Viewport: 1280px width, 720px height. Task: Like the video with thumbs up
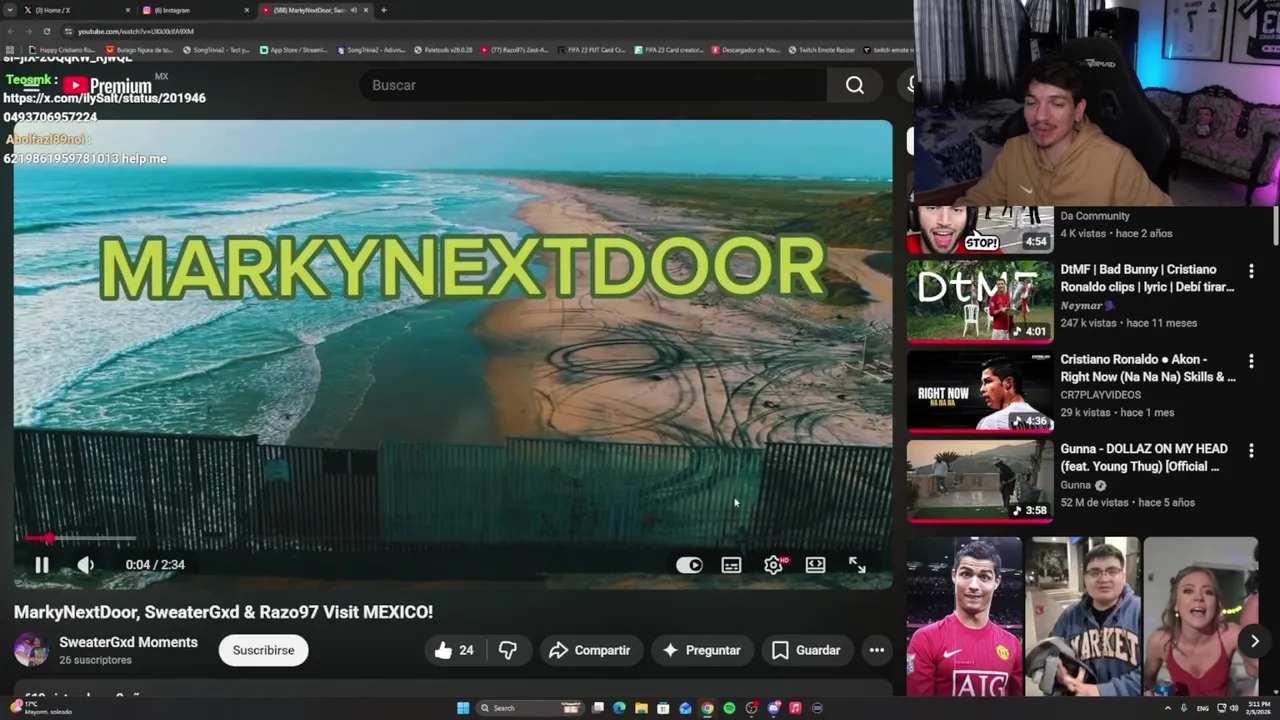(x=454, y=650)
